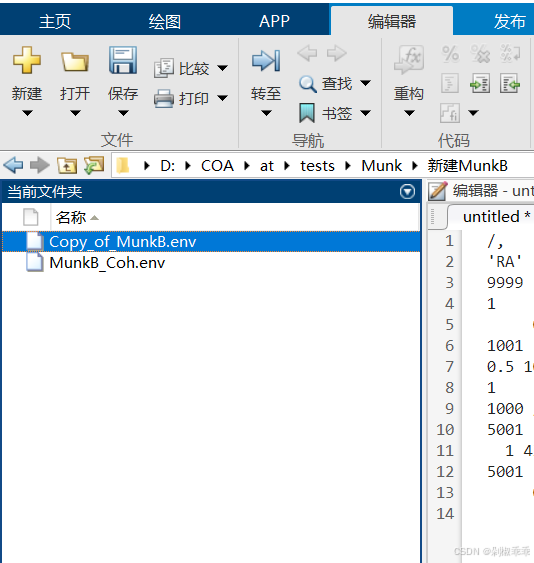Go back in folder history
This screenshot has width=534, height=563.
(x=13, y=166)
